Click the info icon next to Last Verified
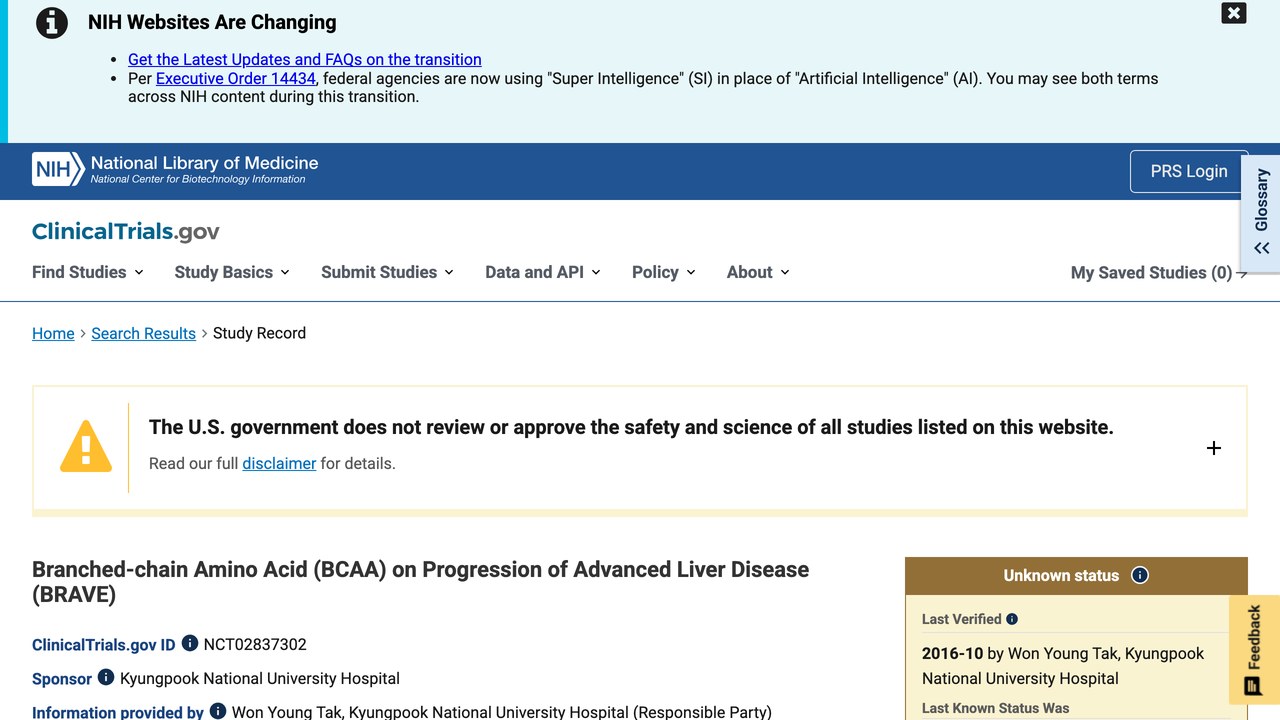 pyautogui.click(x=1012, y=619)
